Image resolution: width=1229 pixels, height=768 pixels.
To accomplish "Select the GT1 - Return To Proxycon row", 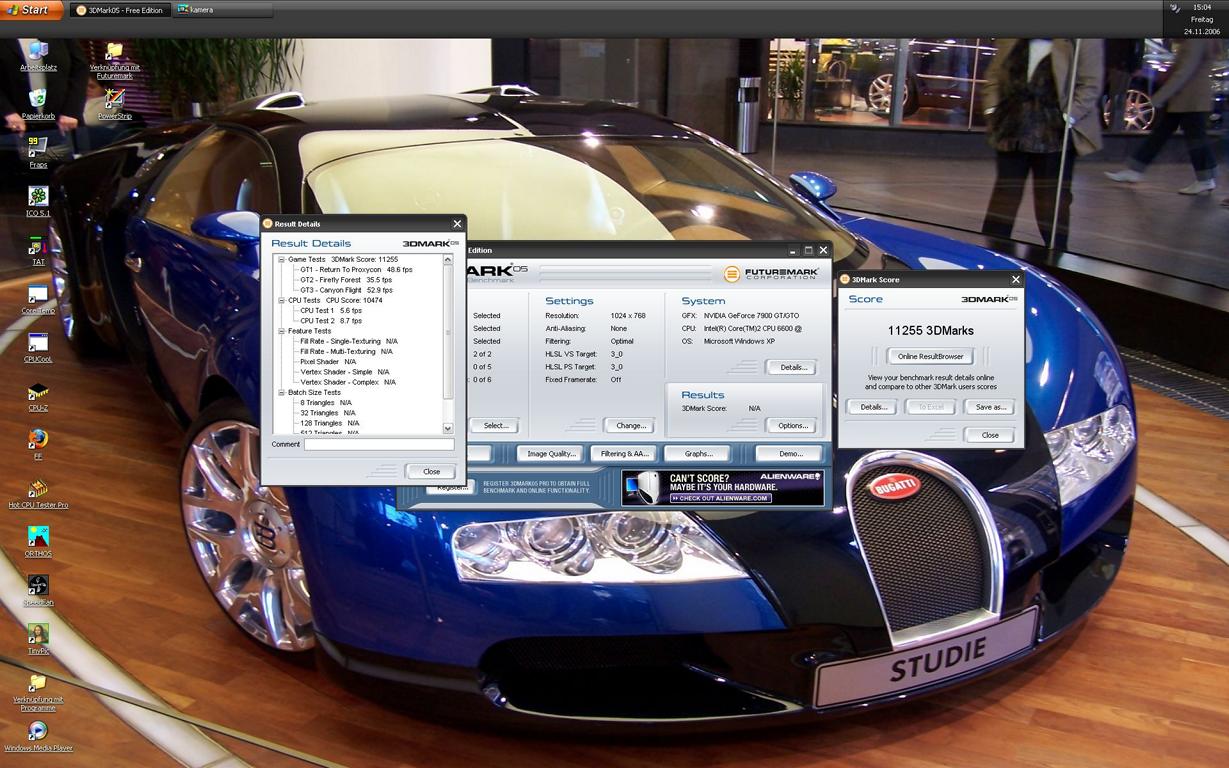I will (356, 269).
